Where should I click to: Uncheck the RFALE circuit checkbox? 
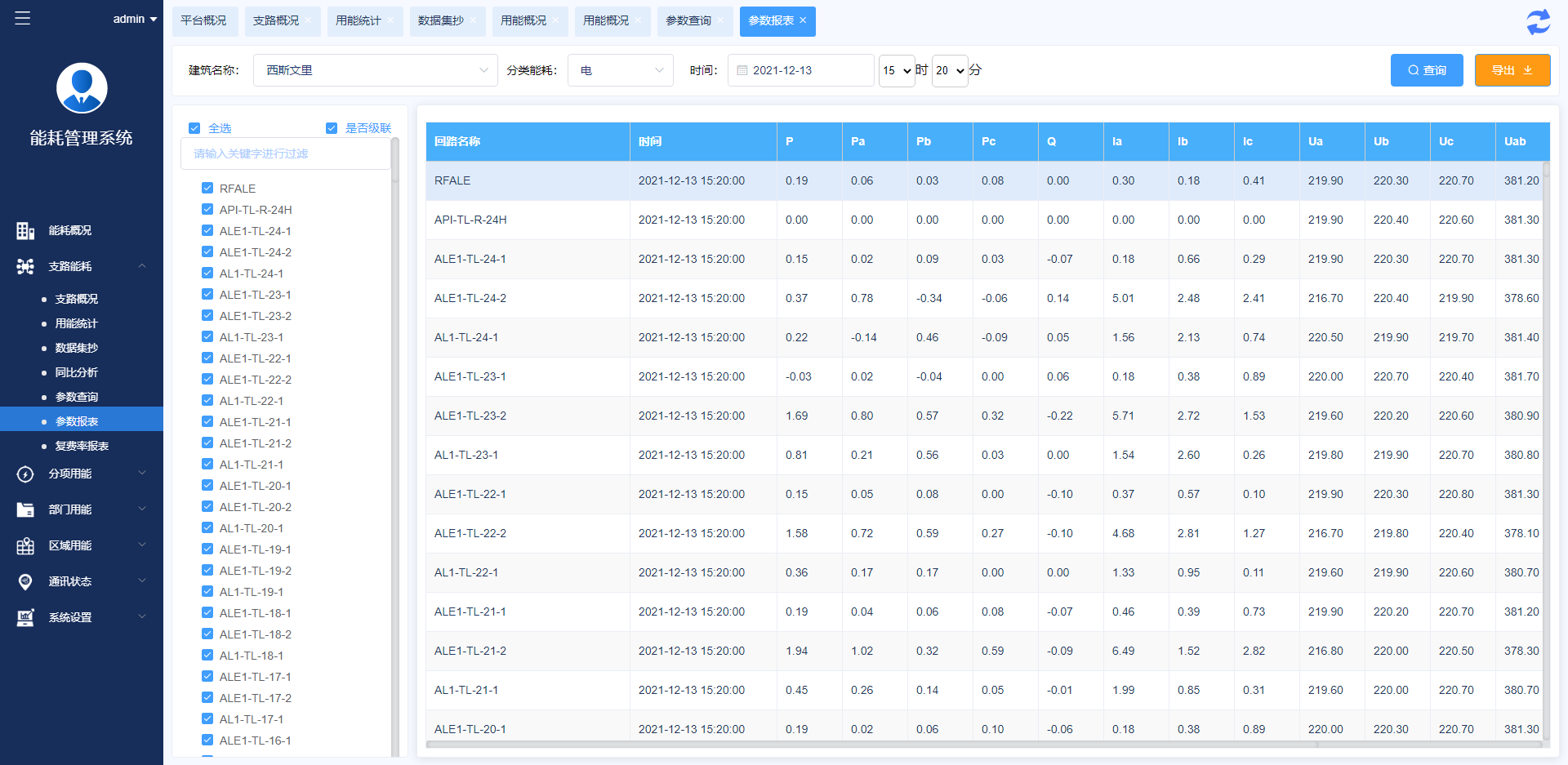[x=207, y=188]
